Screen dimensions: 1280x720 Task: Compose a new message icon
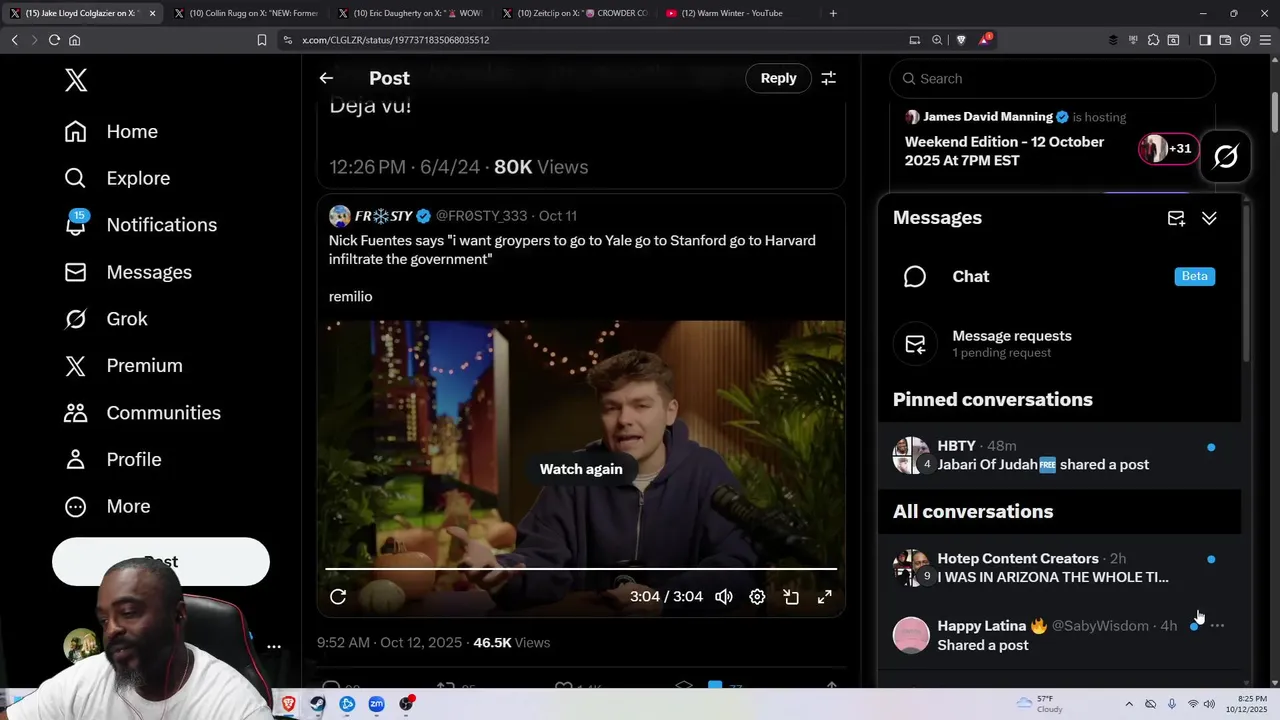[x=1176, y=218]
